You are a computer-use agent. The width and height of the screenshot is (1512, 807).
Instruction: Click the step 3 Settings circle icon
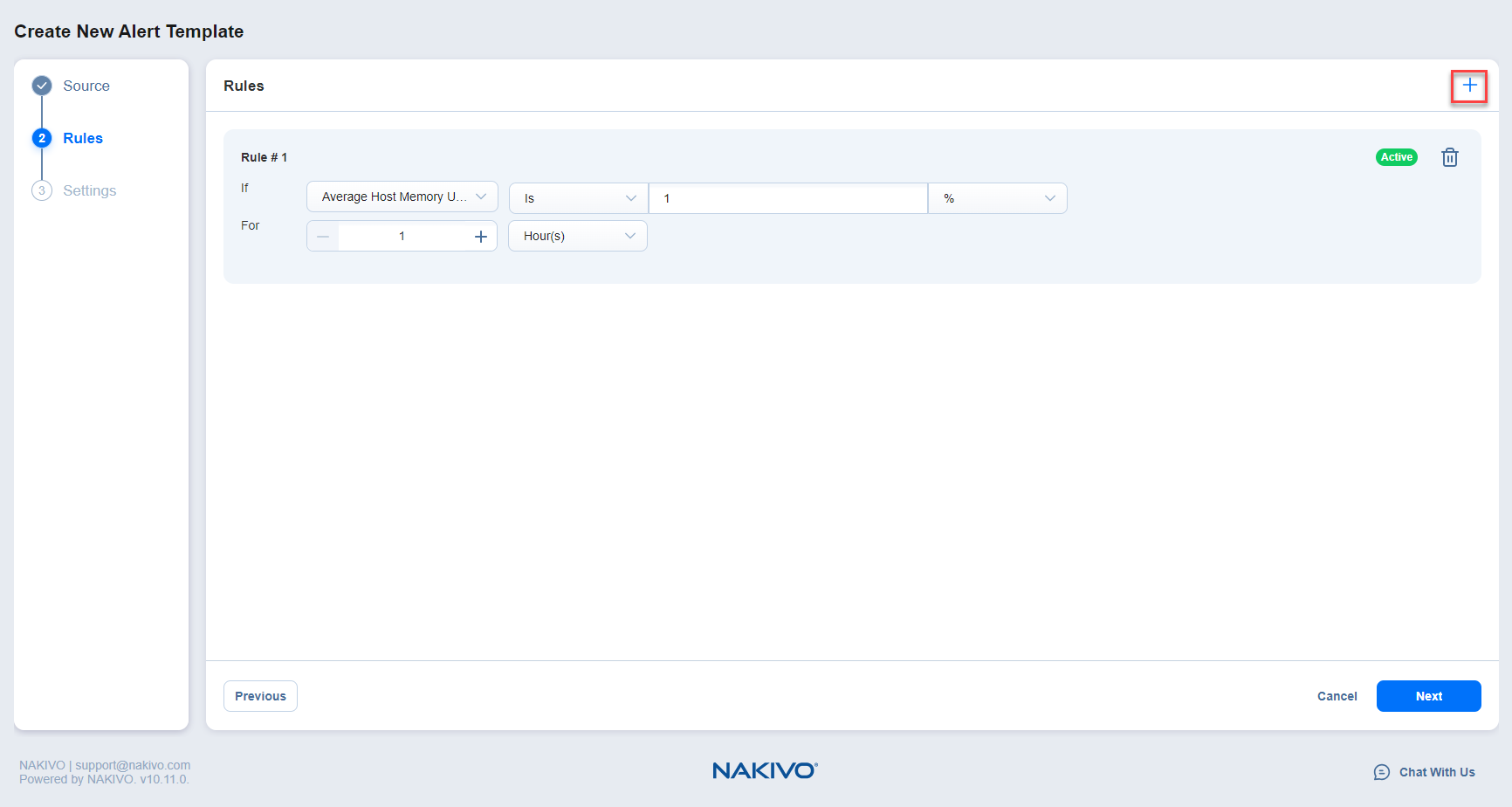[x=42, y=190]
